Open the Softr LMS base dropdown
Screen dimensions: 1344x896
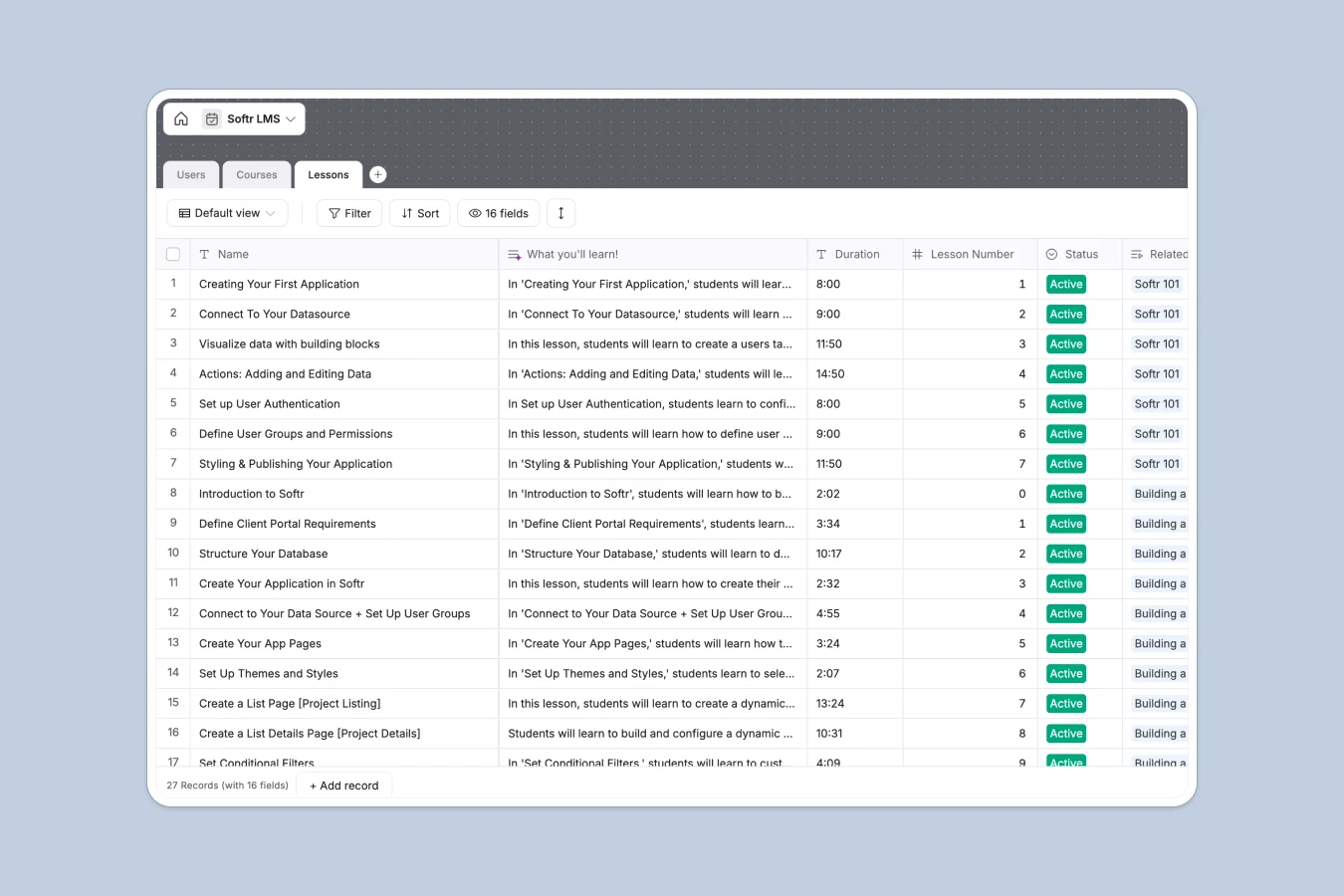[292, 118]
